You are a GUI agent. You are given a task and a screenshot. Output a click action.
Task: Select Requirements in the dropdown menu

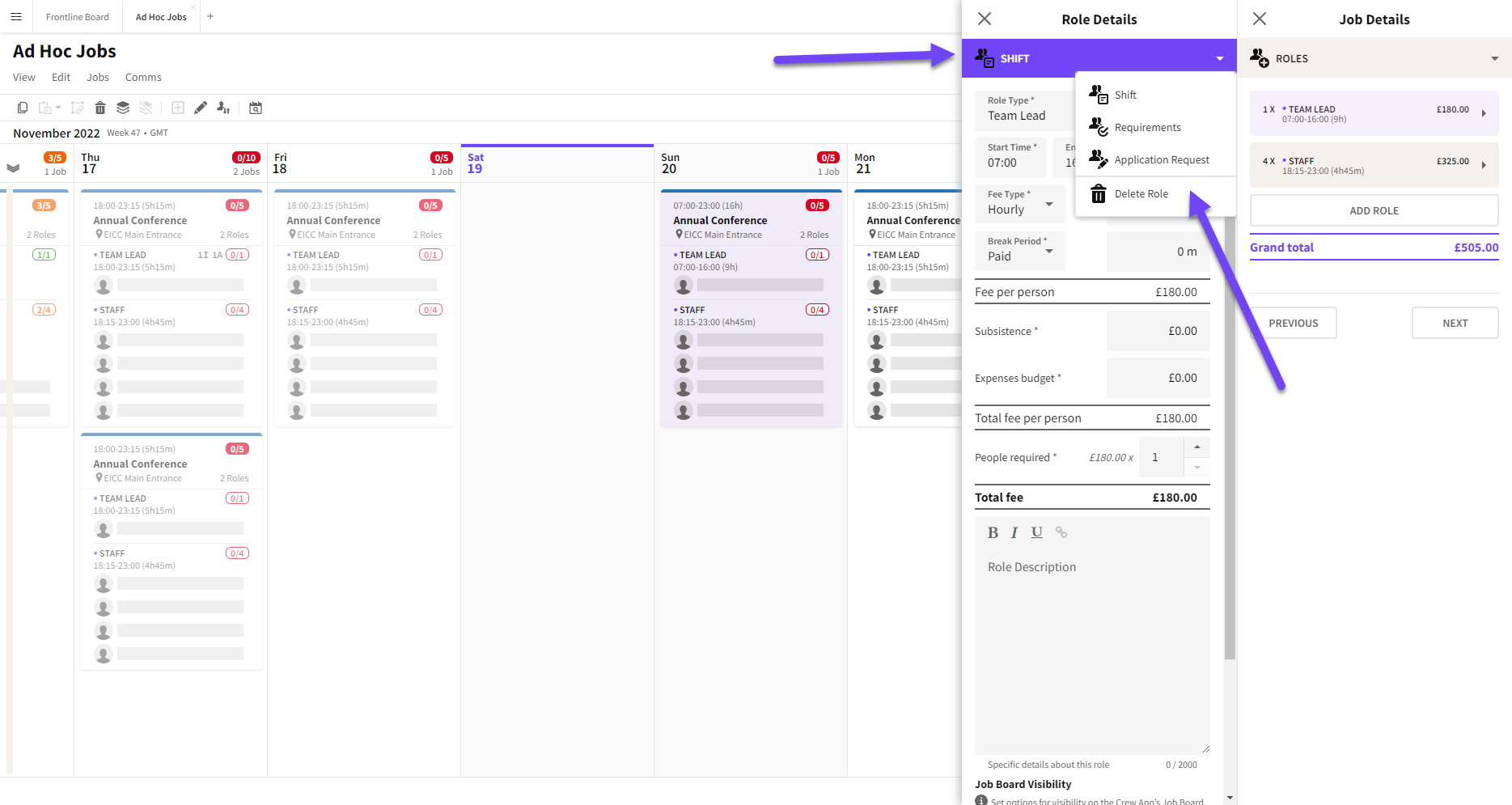pos(1147,128)
